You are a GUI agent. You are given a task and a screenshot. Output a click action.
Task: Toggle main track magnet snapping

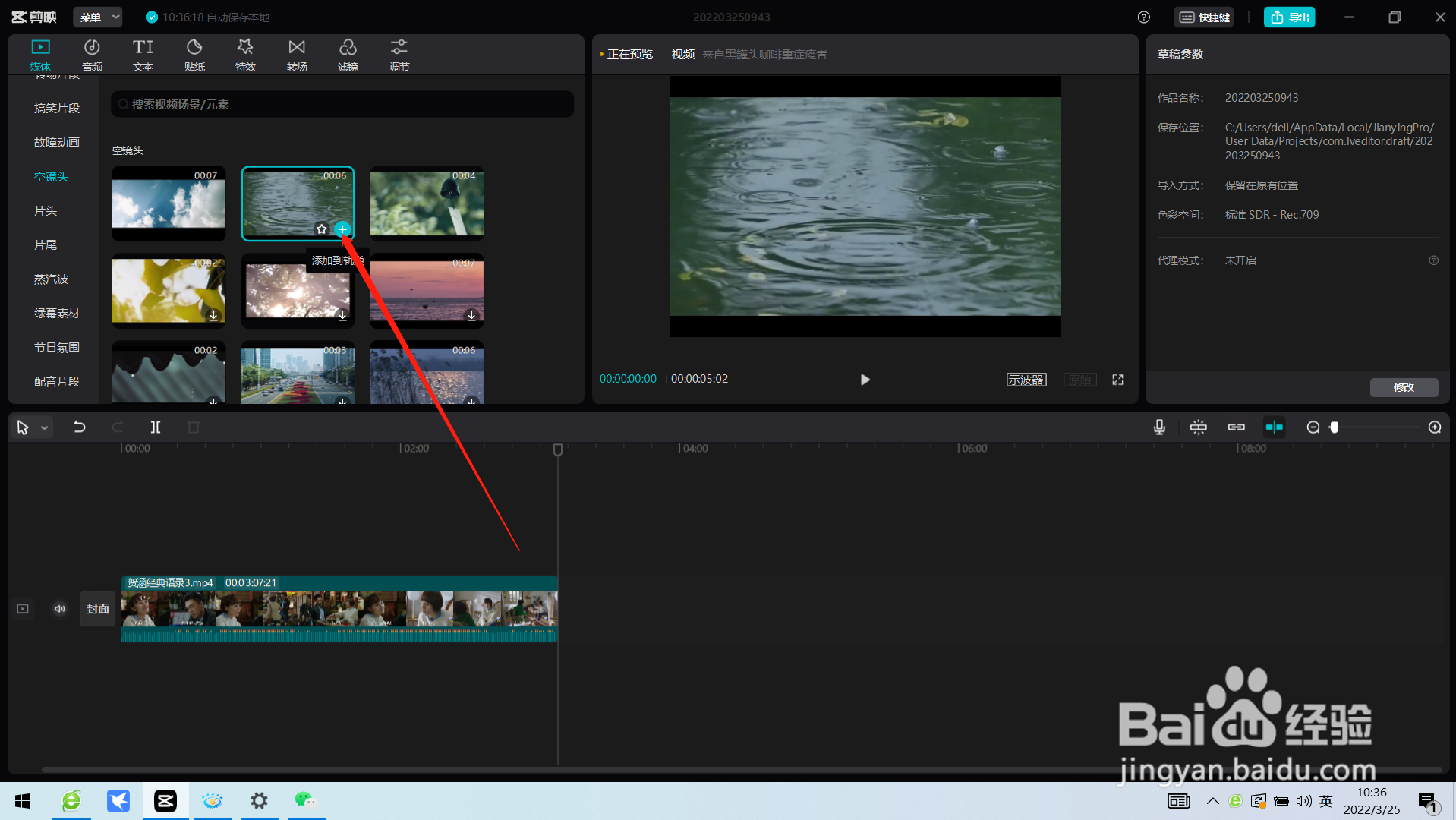(1198, 427)
